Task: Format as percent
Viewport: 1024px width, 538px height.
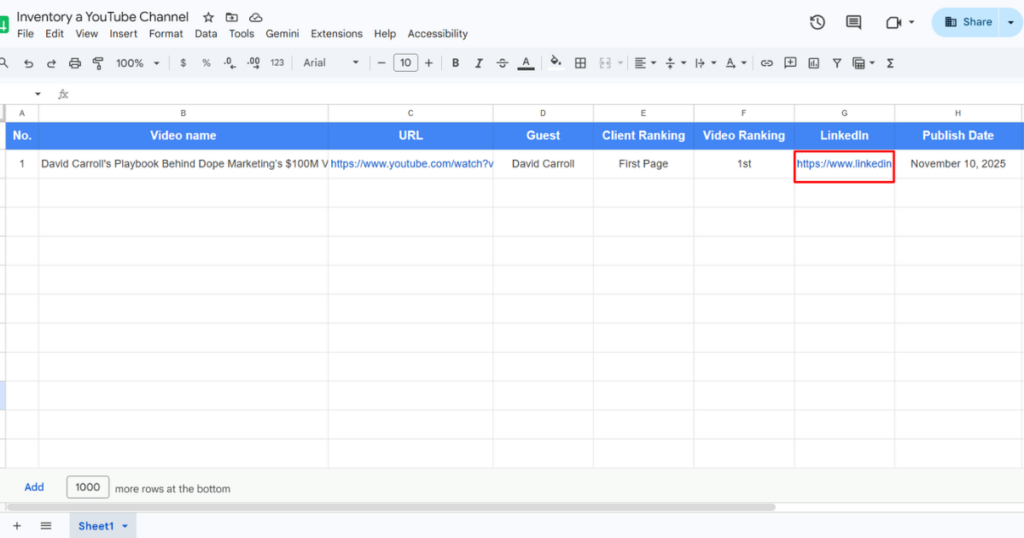Action: (206, 63)
